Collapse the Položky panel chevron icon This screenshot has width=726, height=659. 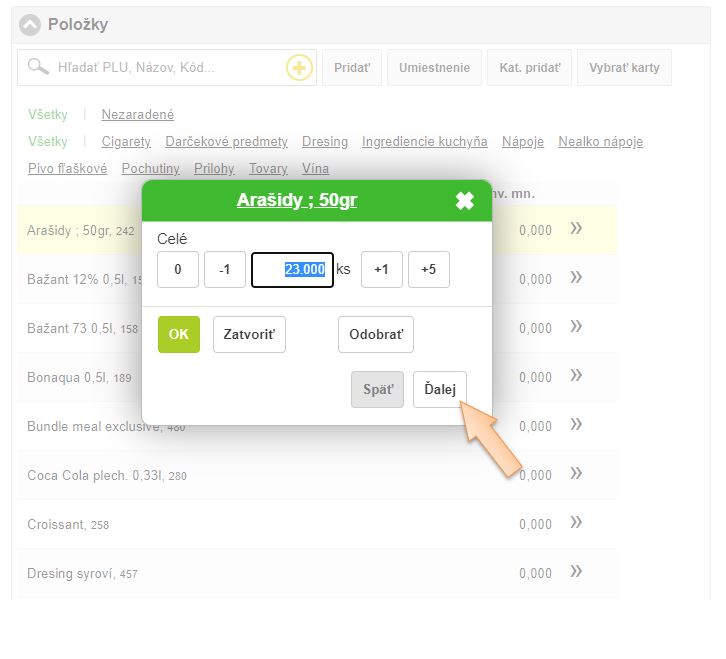[x=30, y=25]
